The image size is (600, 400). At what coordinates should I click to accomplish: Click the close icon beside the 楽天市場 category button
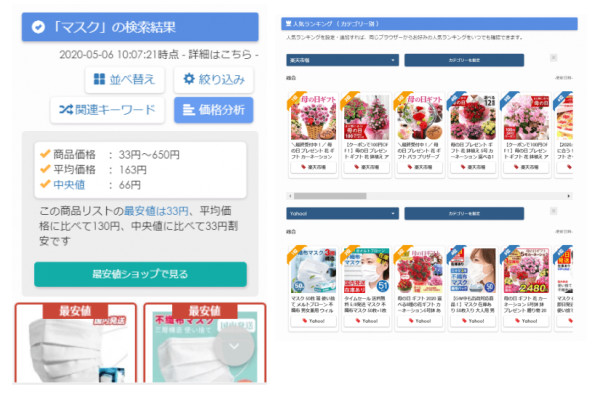[553, 58]
